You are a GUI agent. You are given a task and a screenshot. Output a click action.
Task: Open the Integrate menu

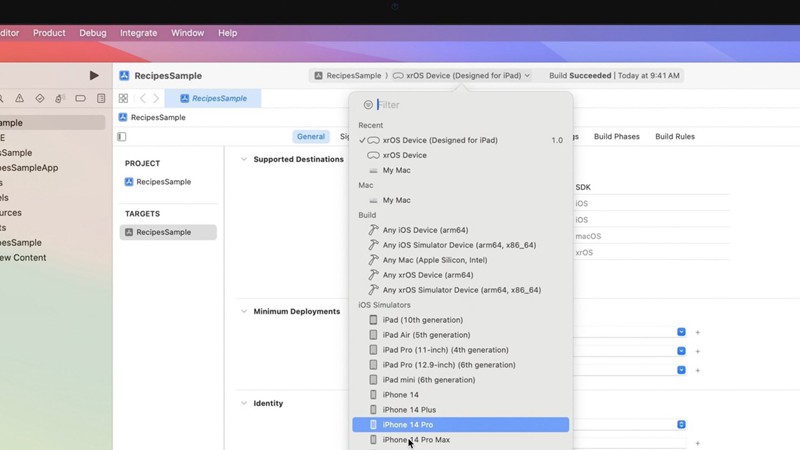point(139,33)
